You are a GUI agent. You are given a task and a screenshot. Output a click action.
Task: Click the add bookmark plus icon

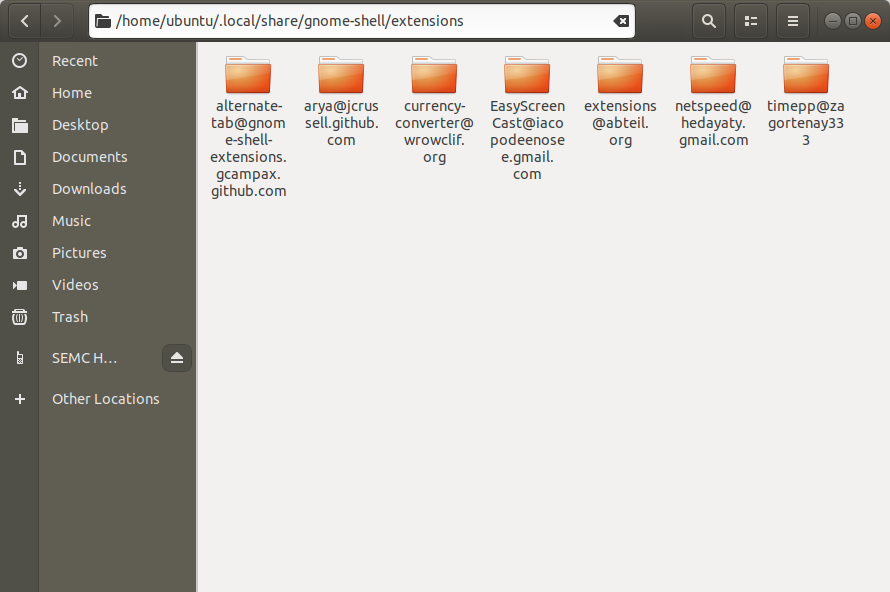point(20,398)
